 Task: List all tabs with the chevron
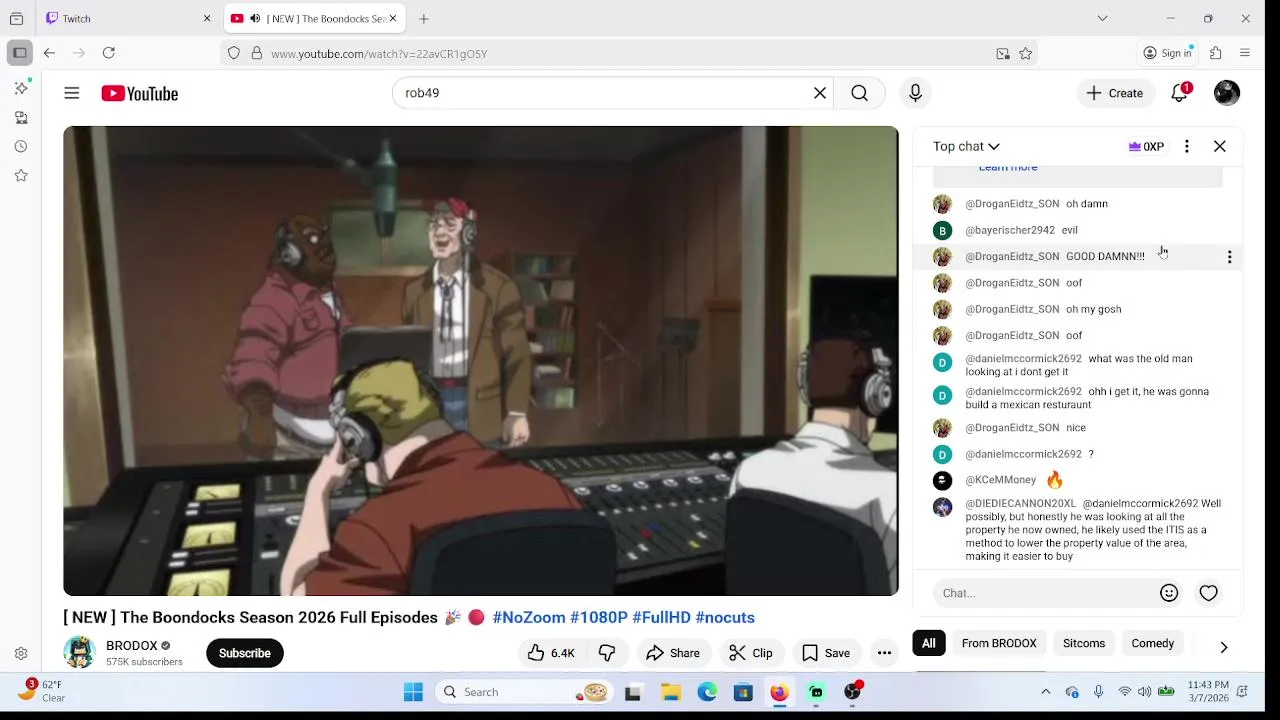click(1102, 18)
